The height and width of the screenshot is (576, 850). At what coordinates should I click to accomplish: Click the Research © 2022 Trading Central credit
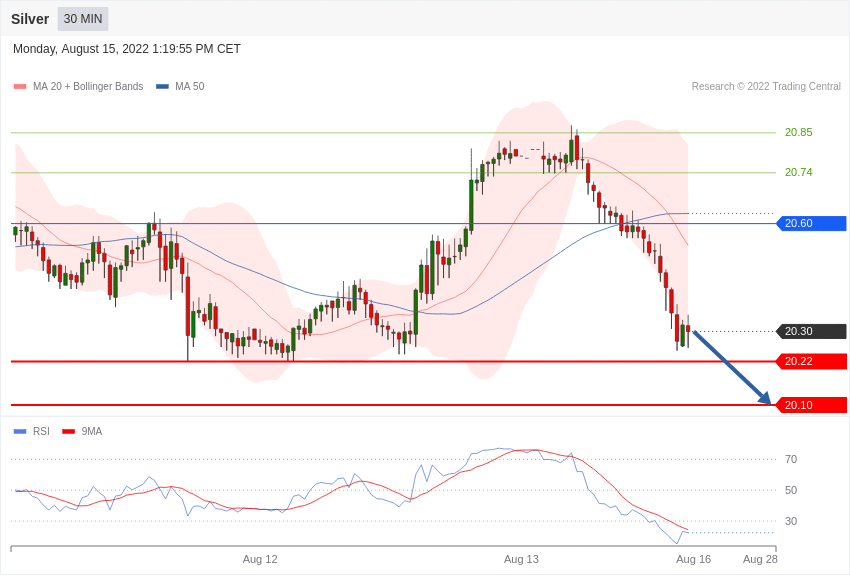(766, 86)
